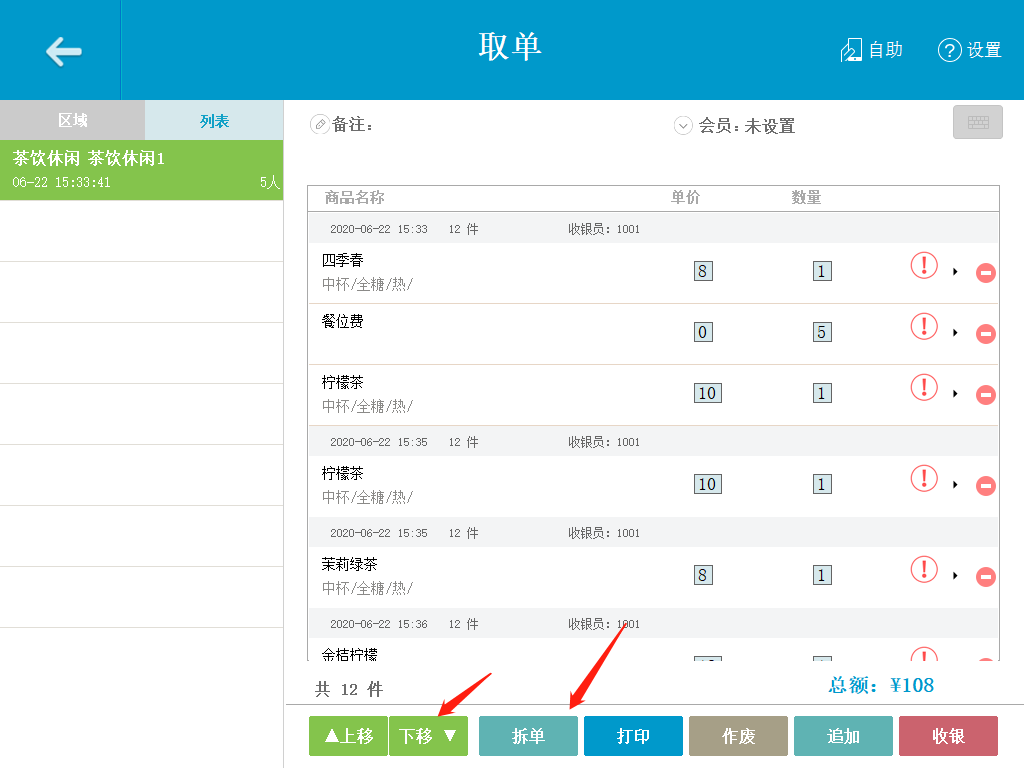Remove 柠檬茶 from the 15:33 batch
The width and height of the screenshot is (1024, 768).
tap(985, 394)
